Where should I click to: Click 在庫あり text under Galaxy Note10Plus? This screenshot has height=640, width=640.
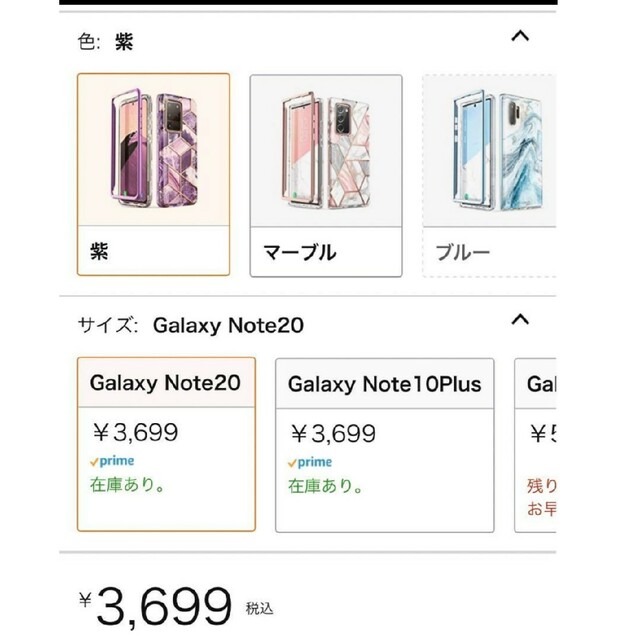(x=325, y=486)
